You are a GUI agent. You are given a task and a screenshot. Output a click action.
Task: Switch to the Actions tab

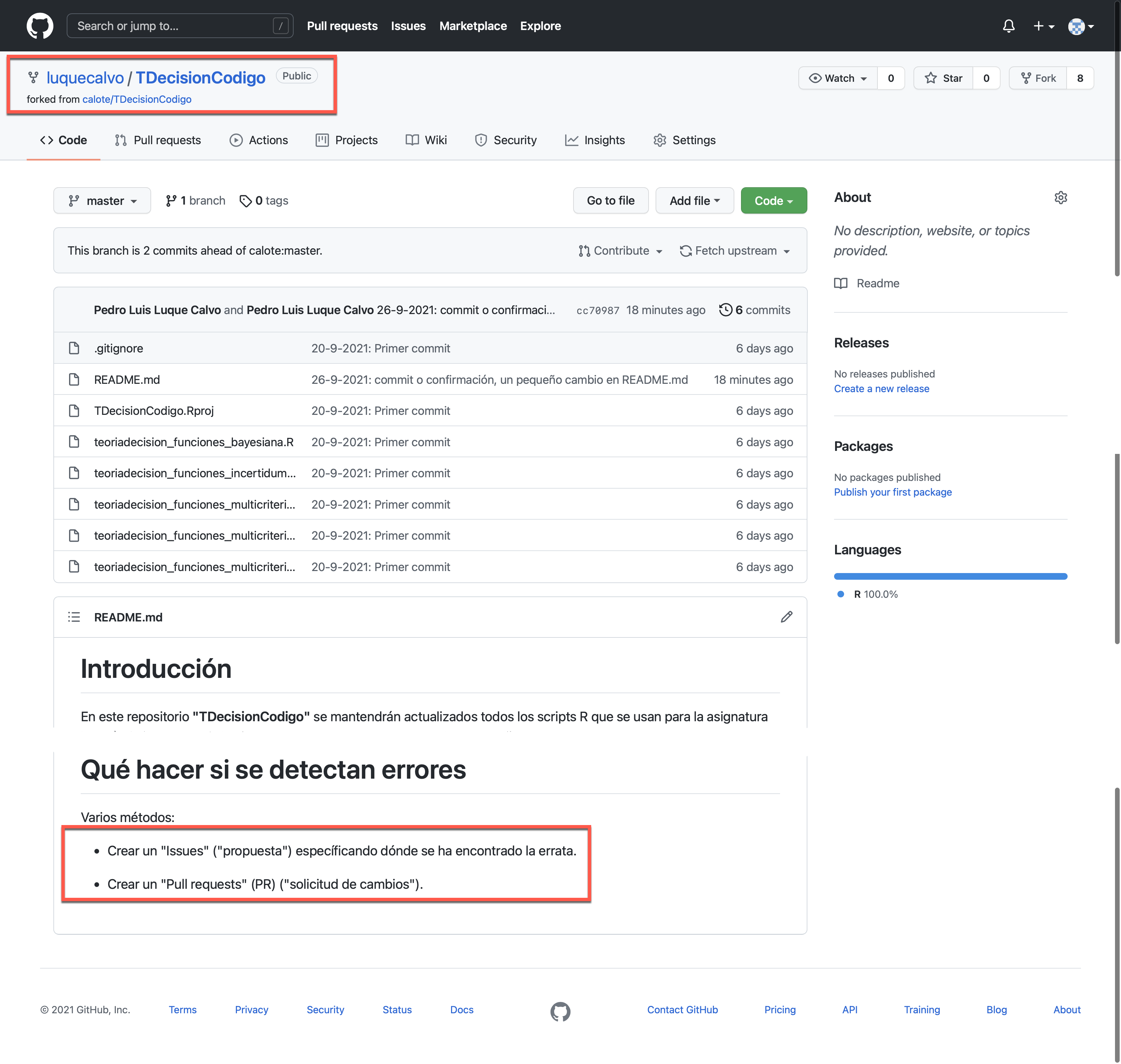click(x=259, y=140)
